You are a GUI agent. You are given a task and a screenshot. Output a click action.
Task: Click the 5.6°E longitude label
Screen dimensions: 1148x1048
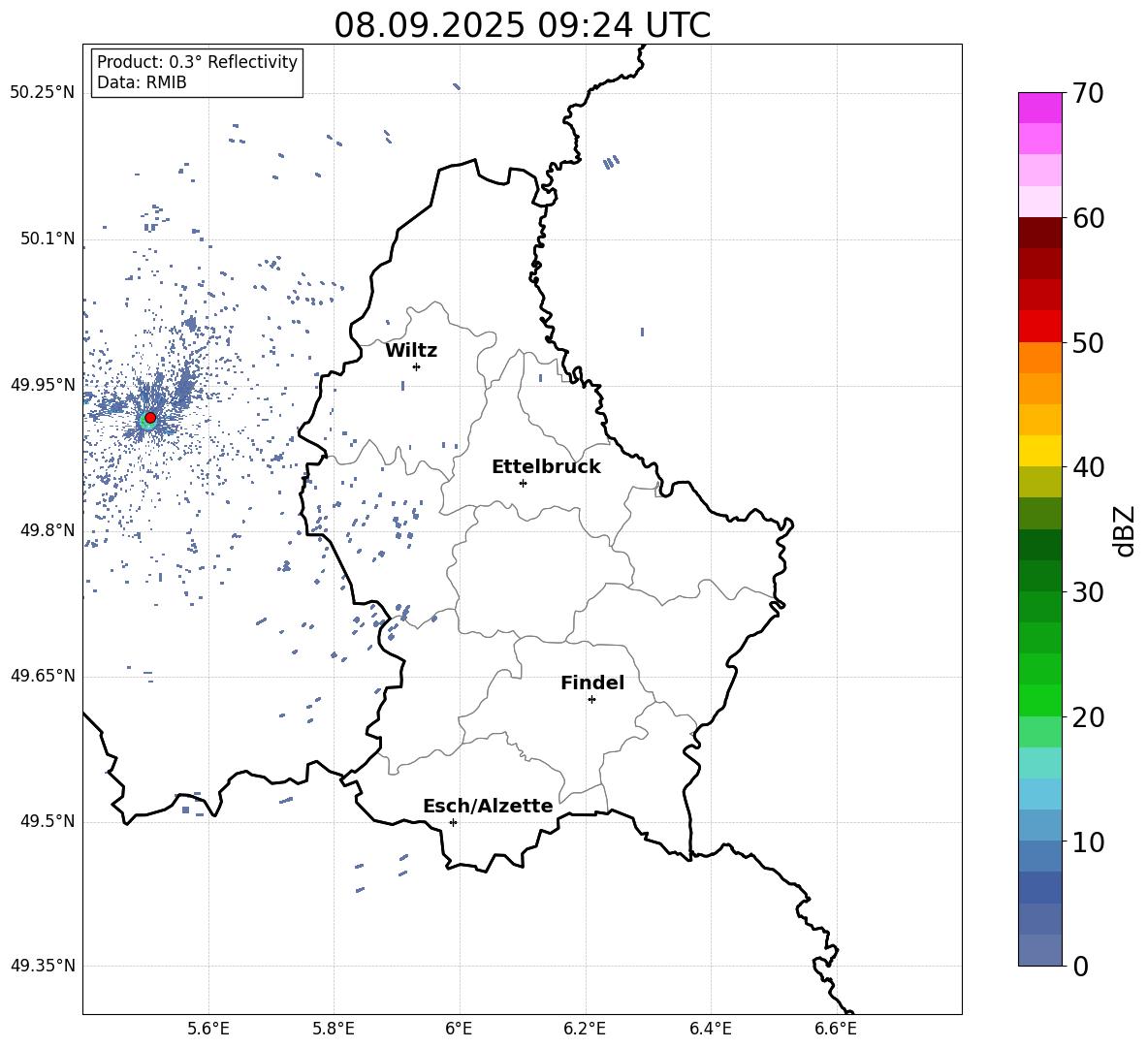(x=208, y=1029)
